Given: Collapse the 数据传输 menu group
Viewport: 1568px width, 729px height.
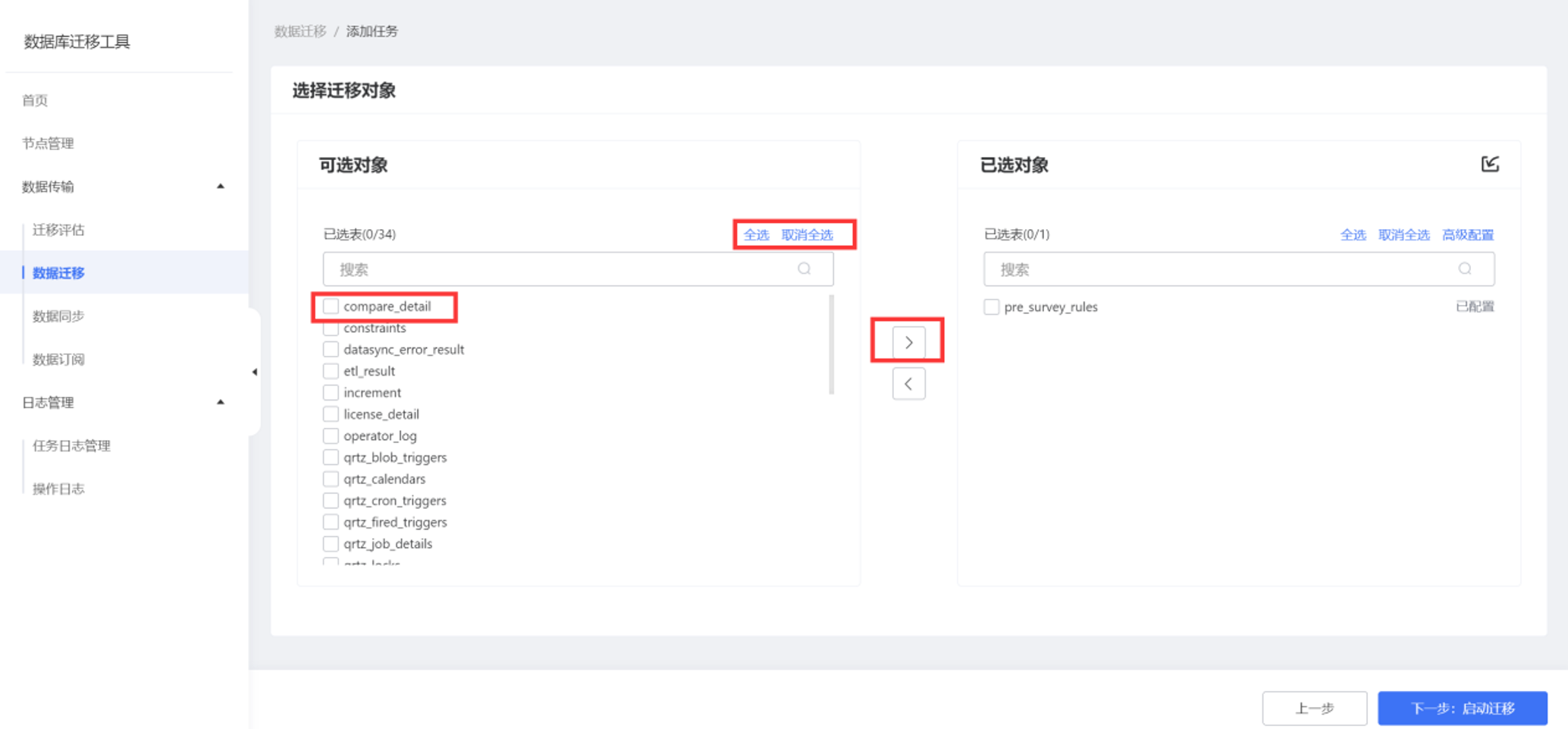Looking at the screenshot, I should [221, 186].
